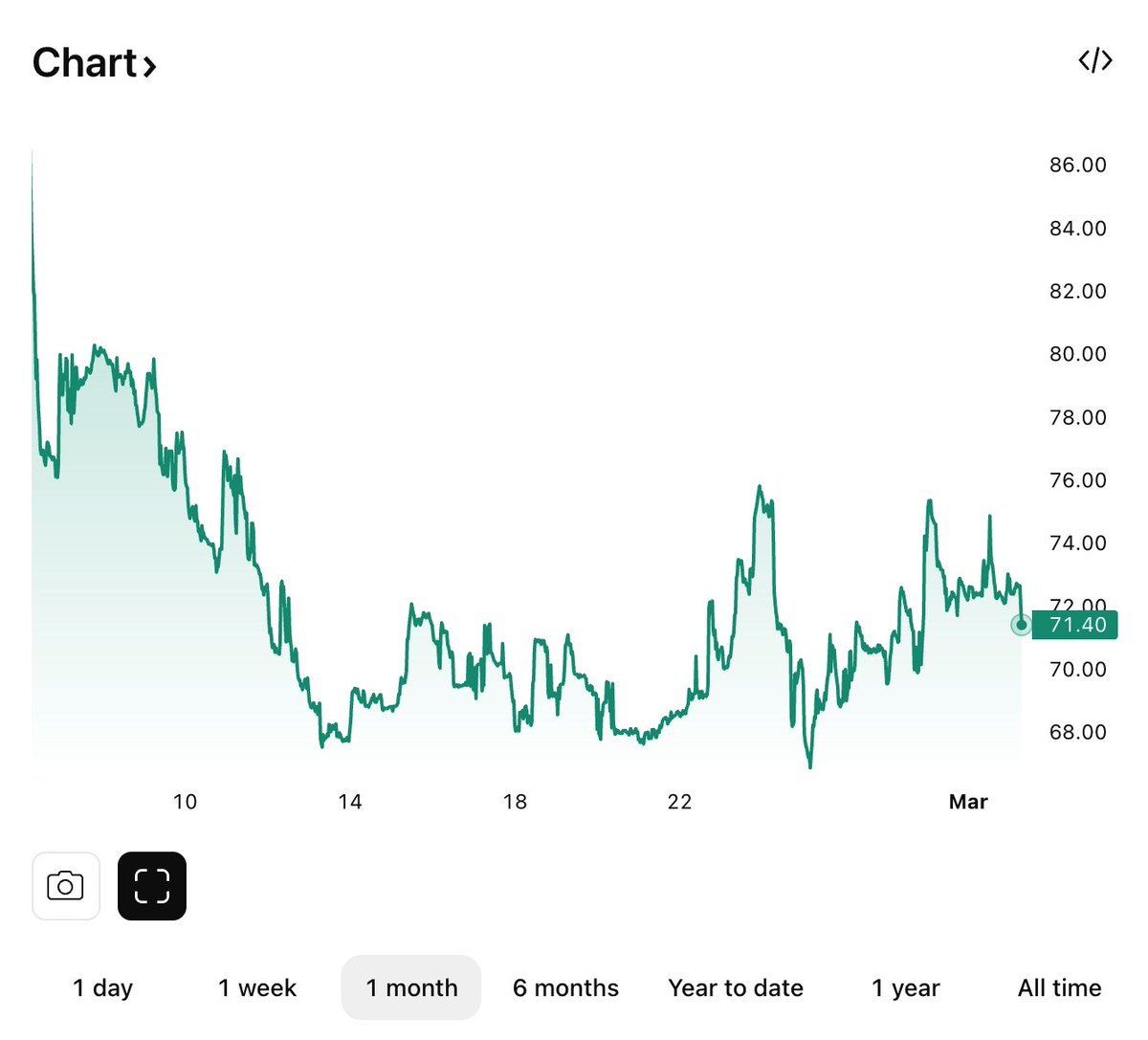Click the camera snapshot icon

pos(66,886)
